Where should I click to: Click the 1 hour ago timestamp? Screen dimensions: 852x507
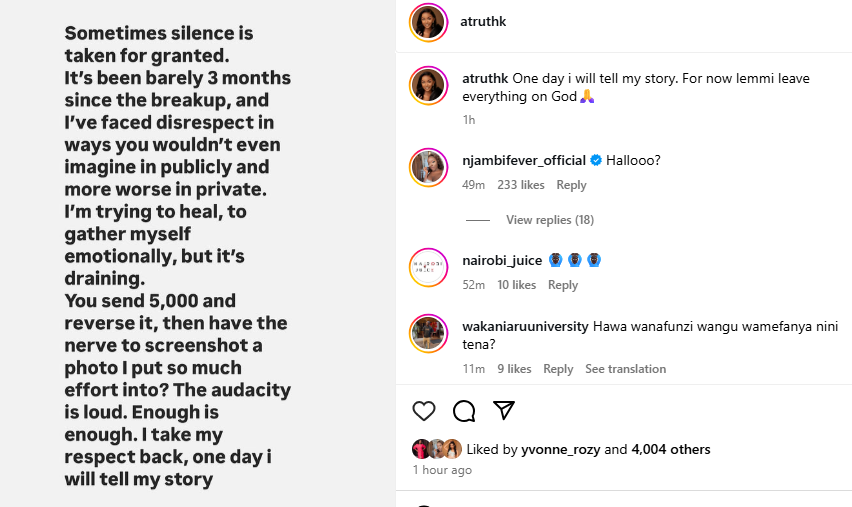442,470
